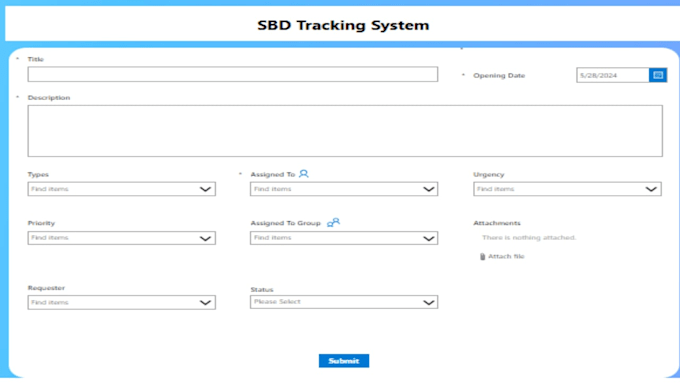Viewport: 680px width, 383px height.
Task: Click the Status label
Action: tap(262, 289)
